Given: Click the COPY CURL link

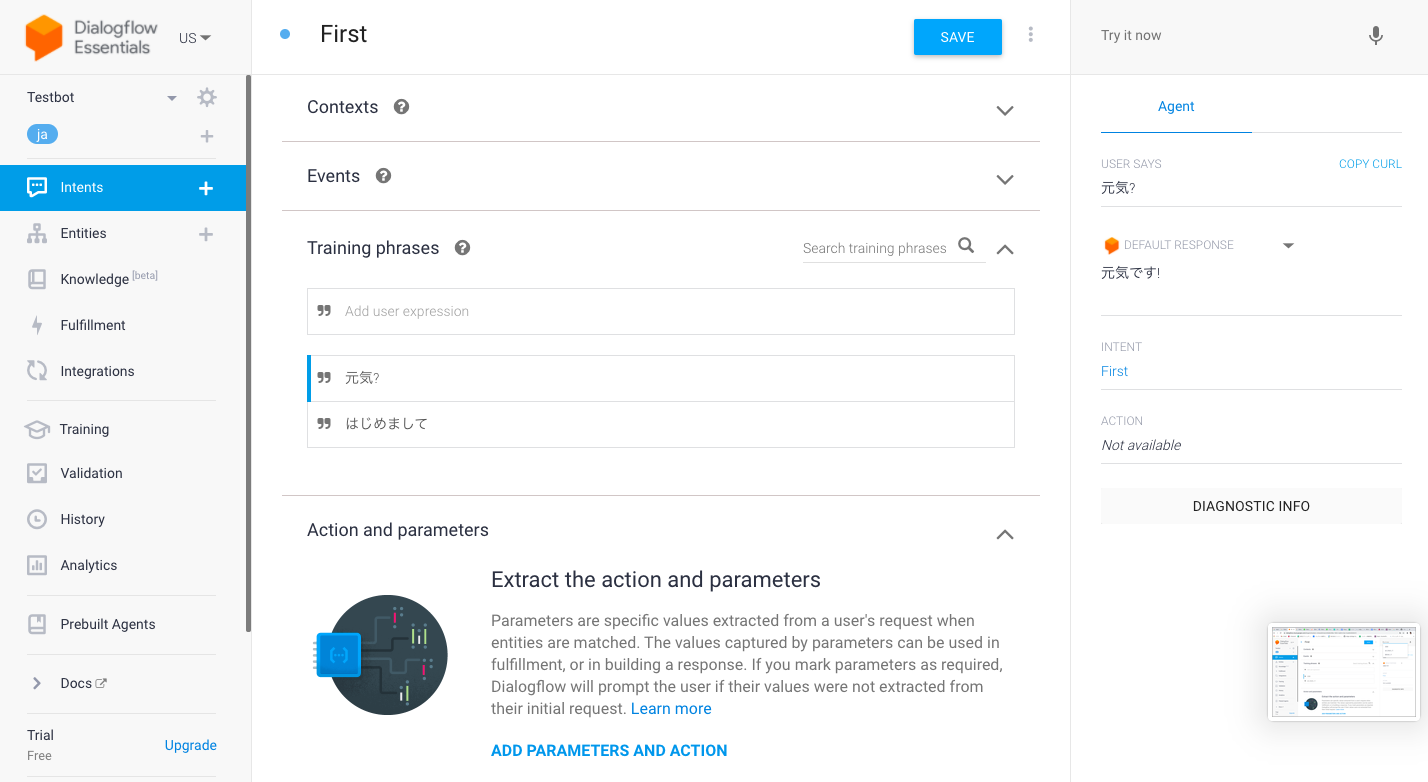Looking at the screenshot, I should coord(1370,163).
